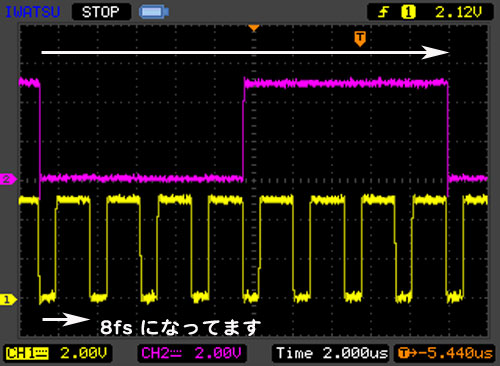Click the magenta waveform high plateau

point(346,83)
